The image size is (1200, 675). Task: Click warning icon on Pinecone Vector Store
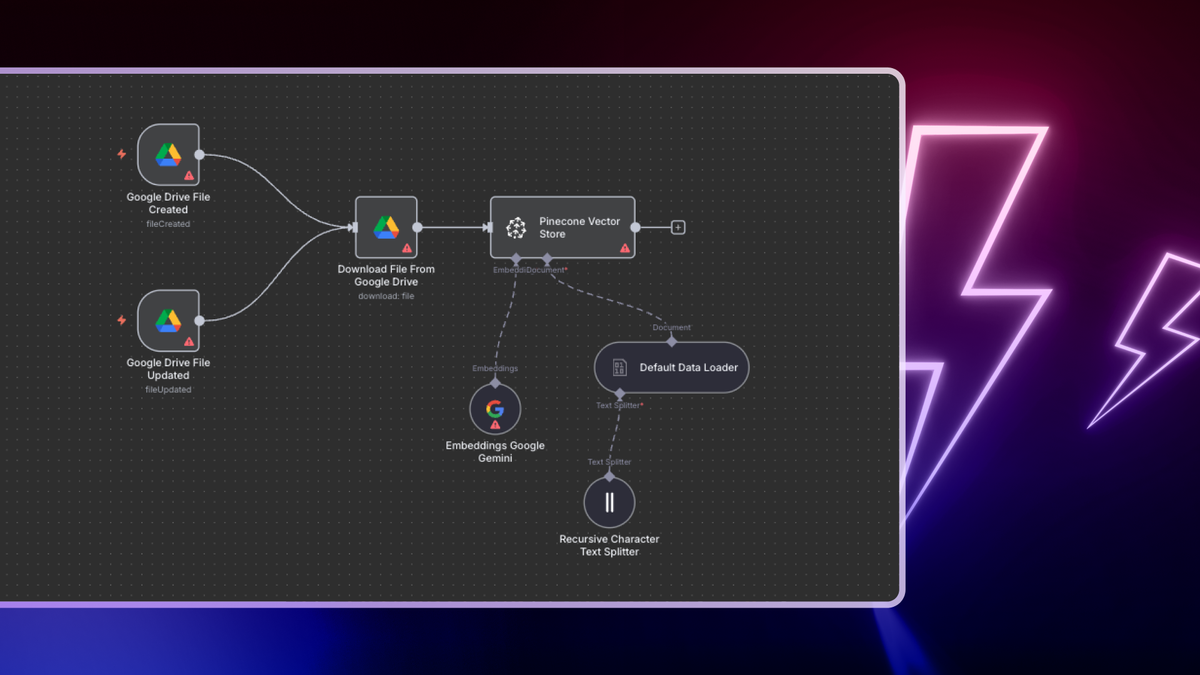pyautogui.click(x=625, y=248)
